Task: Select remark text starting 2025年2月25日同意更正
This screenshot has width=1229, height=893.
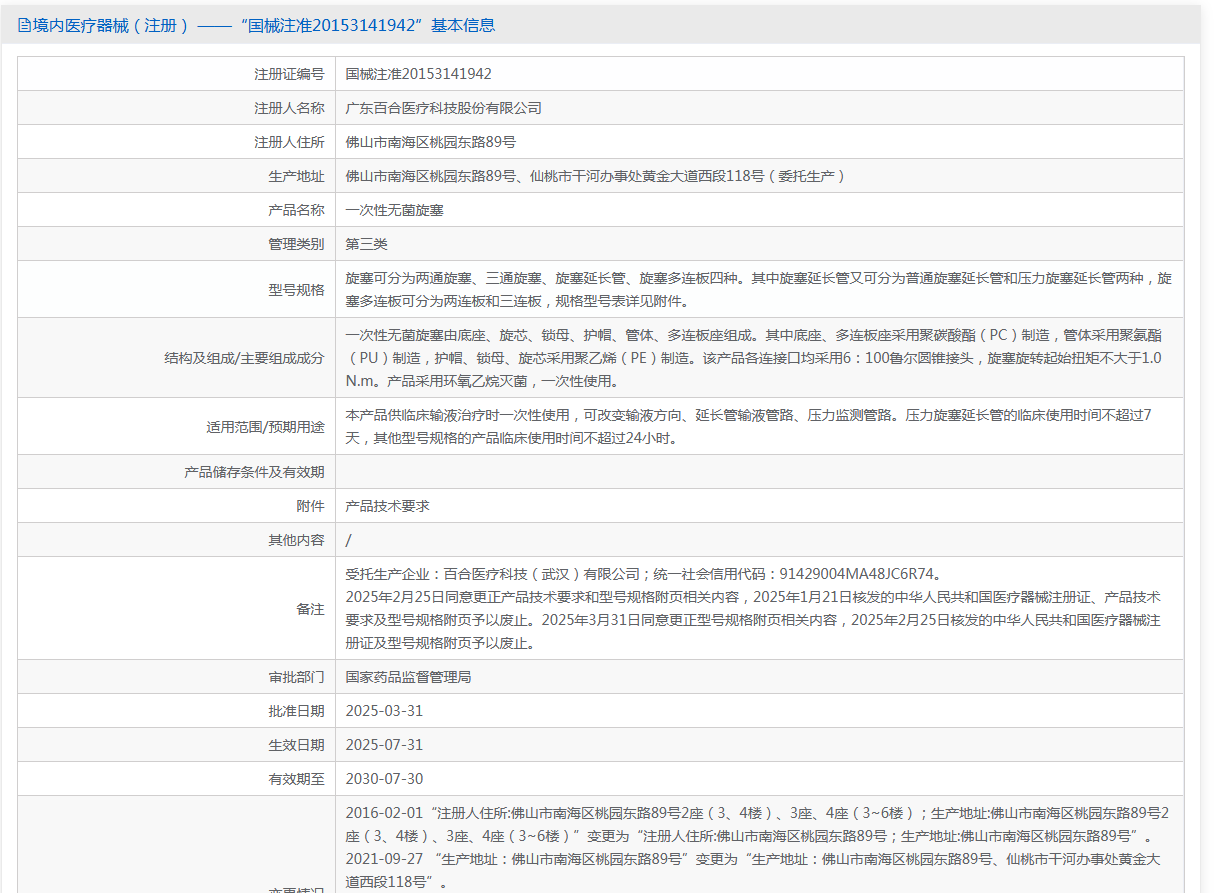Action: [x=752, y=620]
